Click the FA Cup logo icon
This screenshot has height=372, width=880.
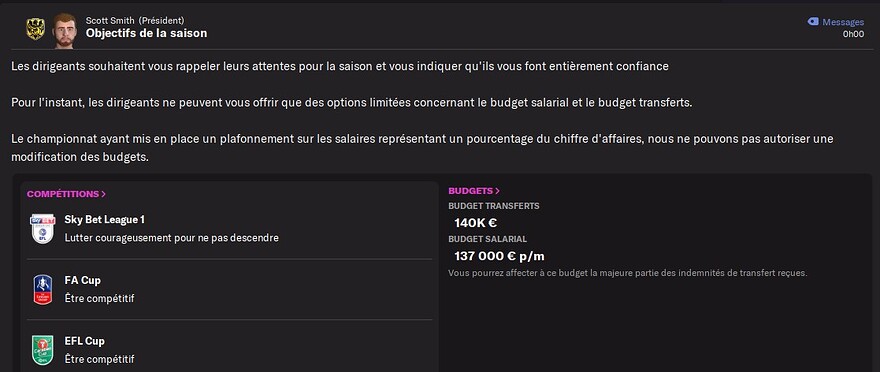(43, 289)
